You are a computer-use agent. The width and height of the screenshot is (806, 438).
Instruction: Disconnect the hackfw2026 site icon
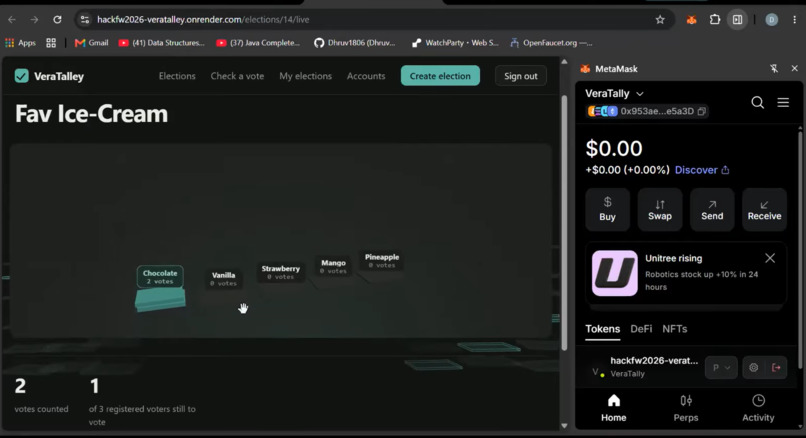pos(776,368)
